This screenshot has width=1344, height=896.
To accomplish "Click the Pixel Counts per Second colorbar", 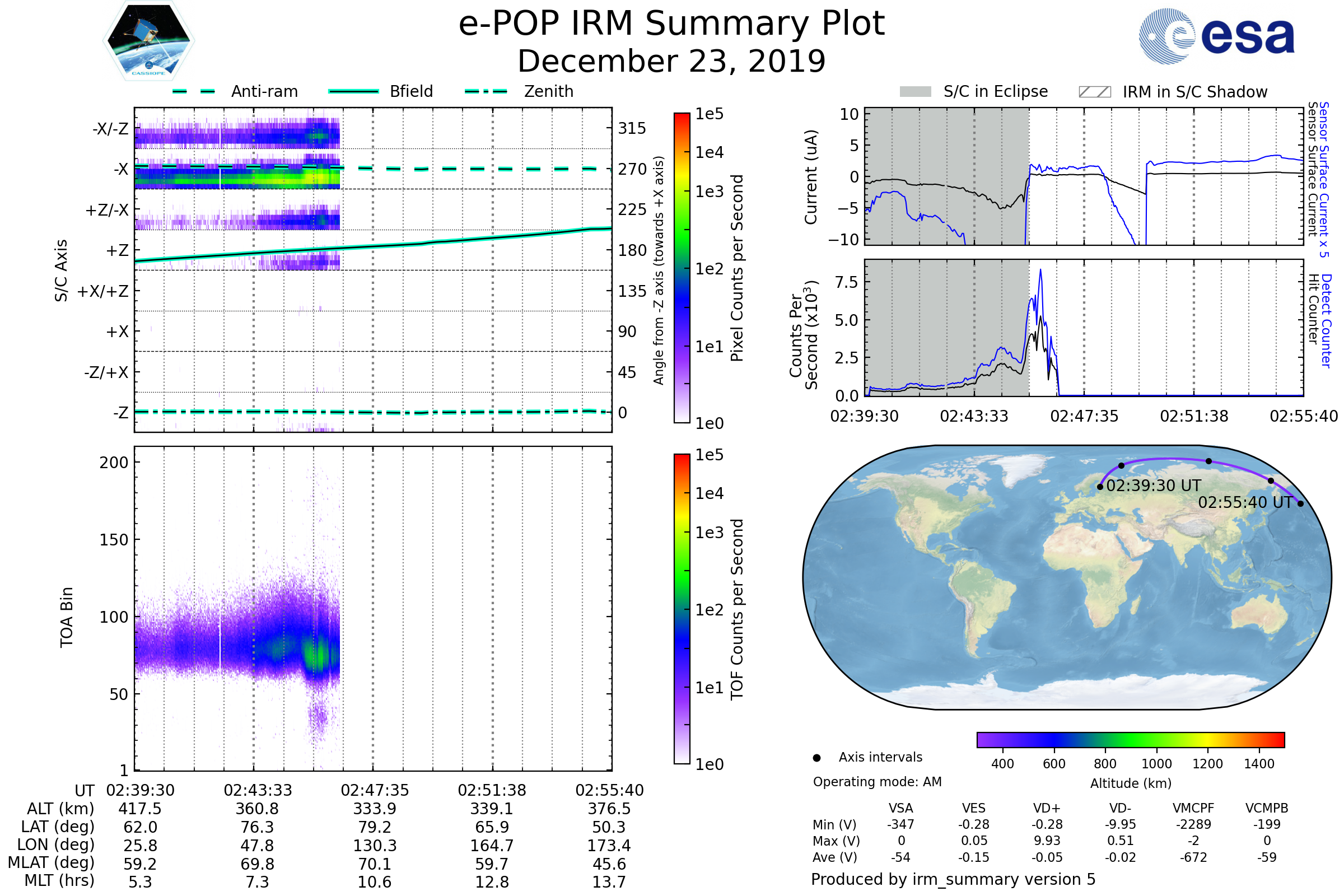I will 682,268.
